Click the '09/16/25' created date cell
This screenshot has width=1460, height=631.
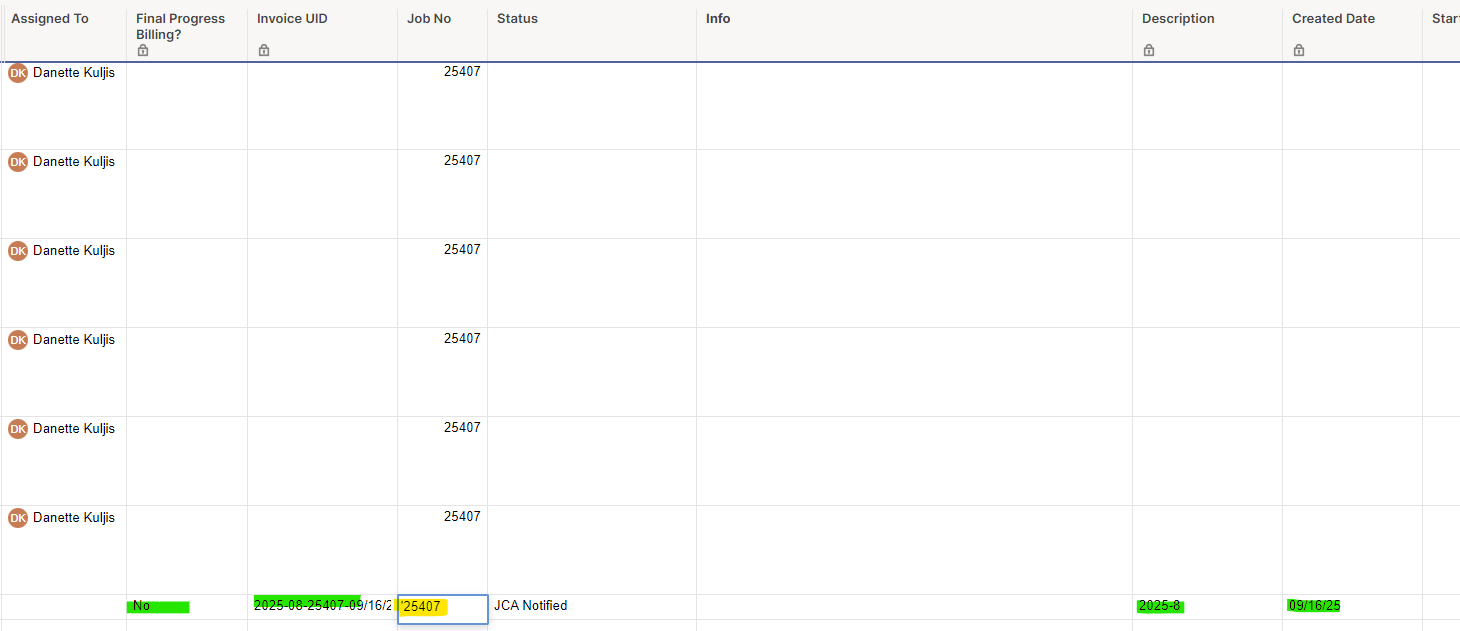tap(1353, 607)
